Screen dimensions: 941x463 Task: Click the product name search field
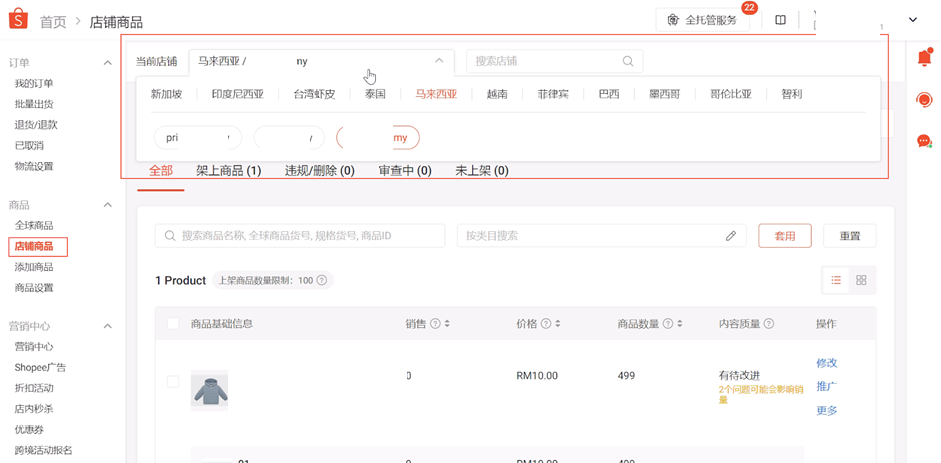point(300,236)
